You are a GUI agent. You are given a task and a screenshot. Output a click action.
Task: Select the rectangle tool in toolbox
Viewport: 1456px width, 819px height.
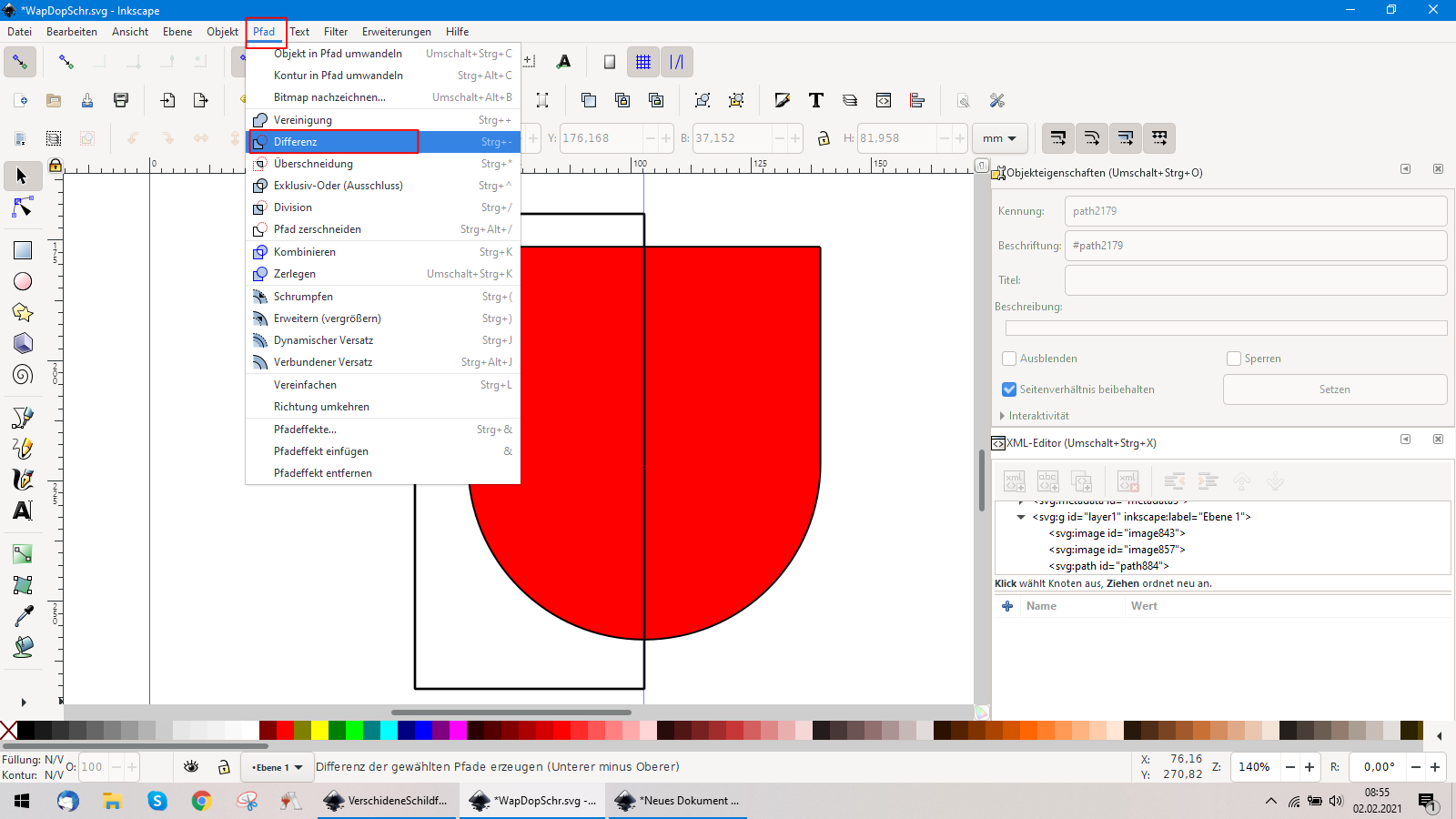[23, 250]
